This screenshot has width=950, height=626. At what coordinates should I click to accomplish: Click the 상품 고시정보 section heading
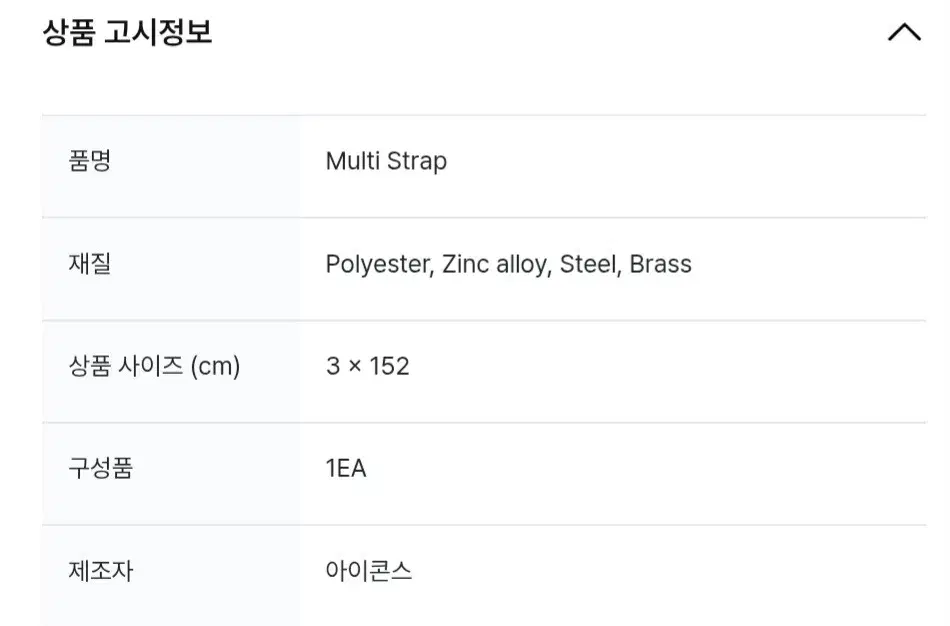(x=127, y=33)
